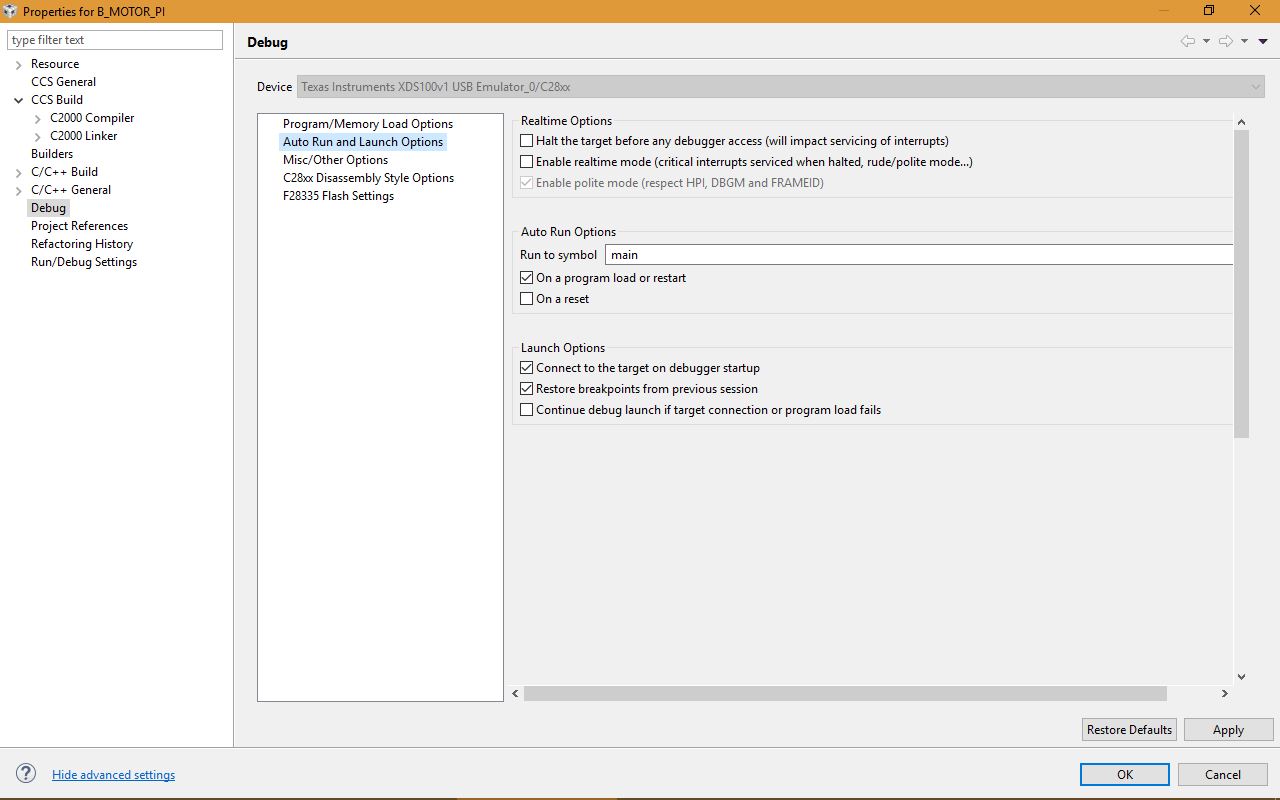Click the back navigation arrow icon
Screen dimensions: 1280x800
[1188, 41]
